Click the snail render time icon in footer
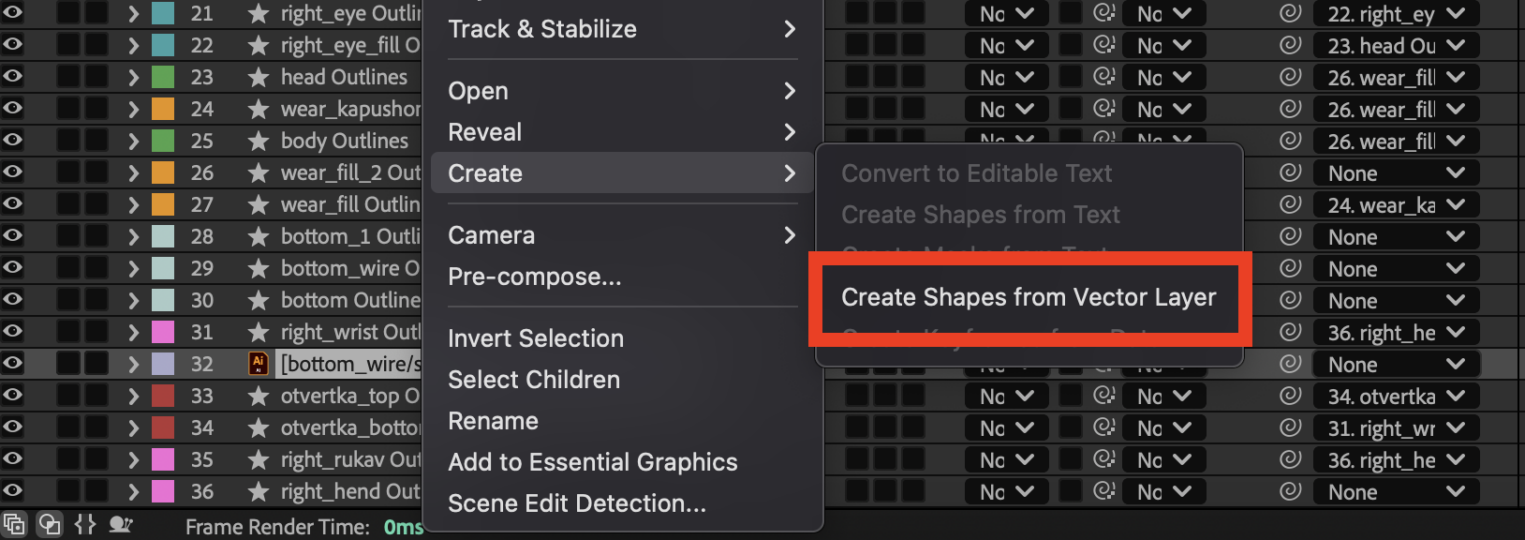The image size is (1525, 540). tap(122, 523)
